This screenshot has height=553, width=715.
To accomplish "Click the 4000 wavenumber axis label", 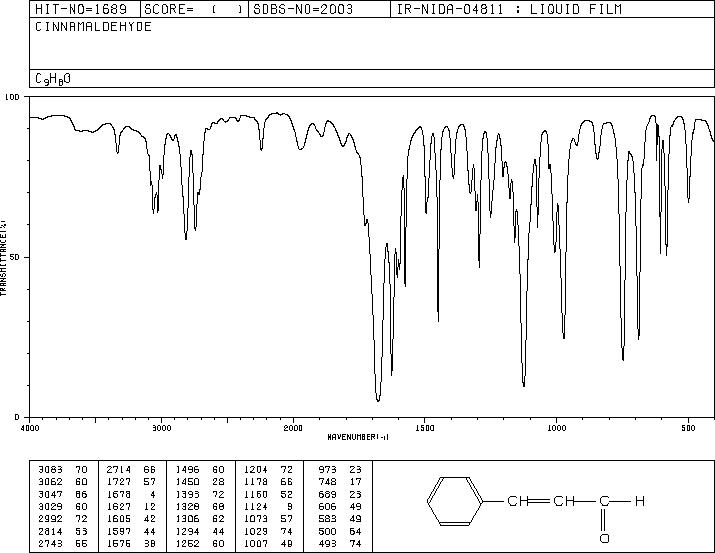I will pos(30,428).
